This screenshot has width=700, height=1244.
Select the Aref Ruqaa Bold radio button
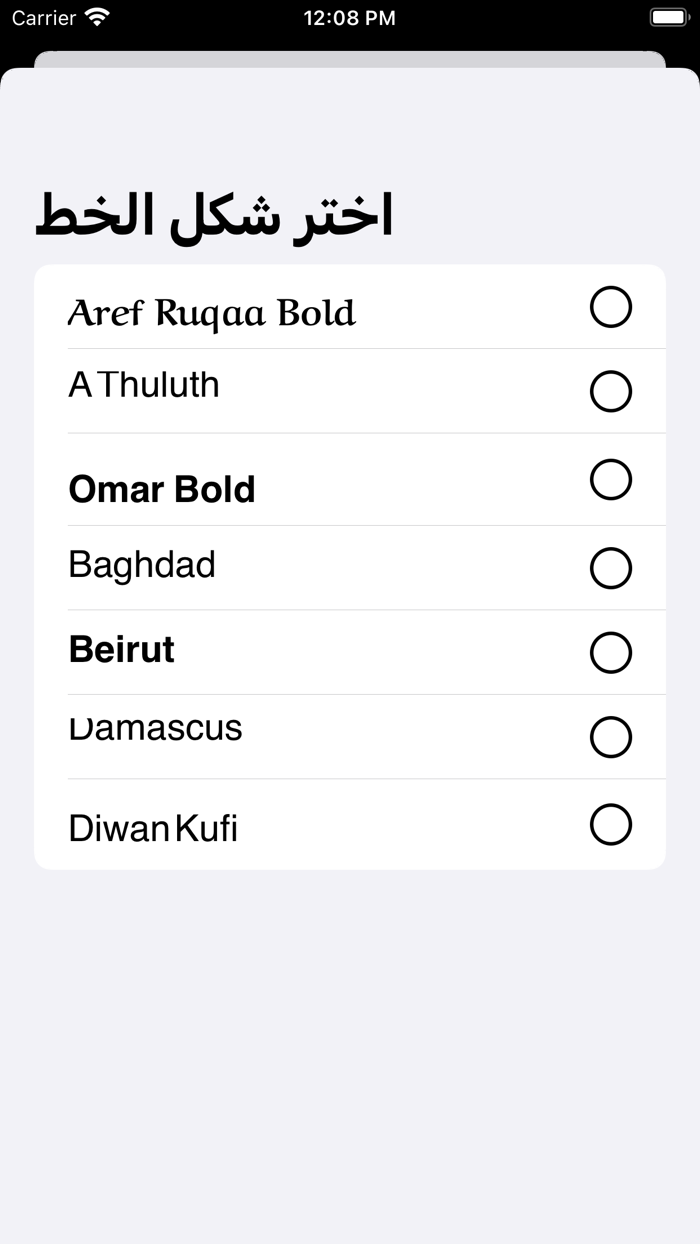611,307
